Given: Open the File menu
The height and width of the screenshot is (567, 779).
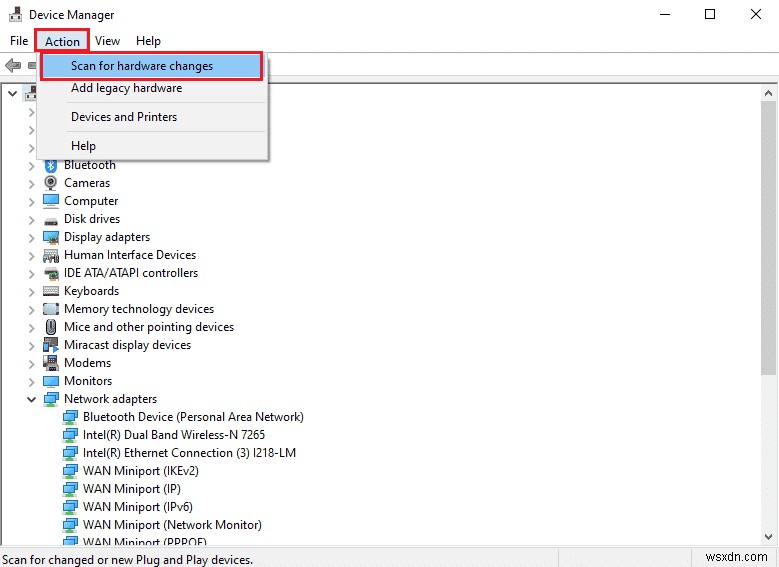Looking at the screenshot, I should point(19,41).
